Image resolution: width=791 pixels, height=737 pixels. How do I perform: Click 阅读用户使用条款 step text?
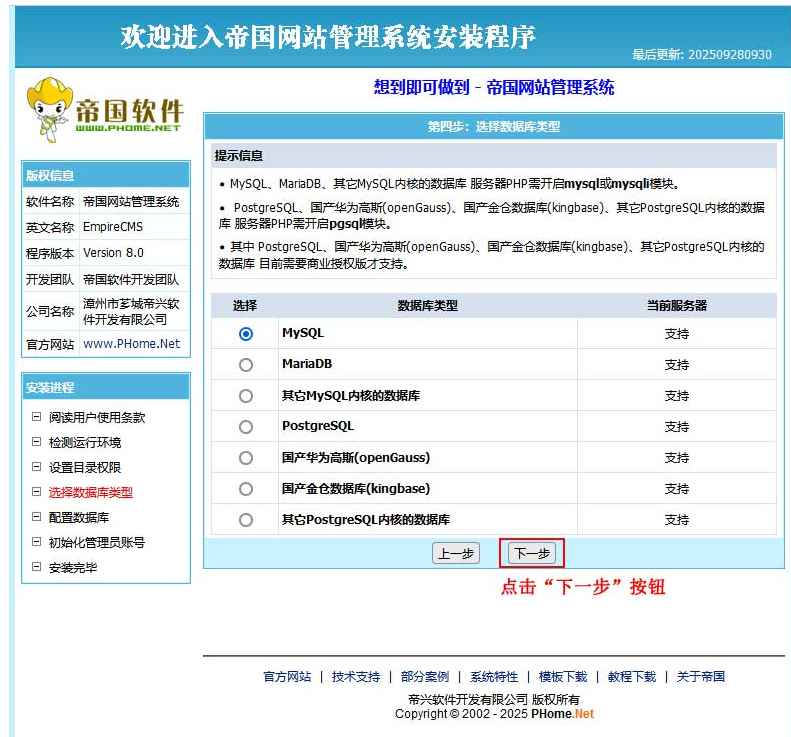97,417
